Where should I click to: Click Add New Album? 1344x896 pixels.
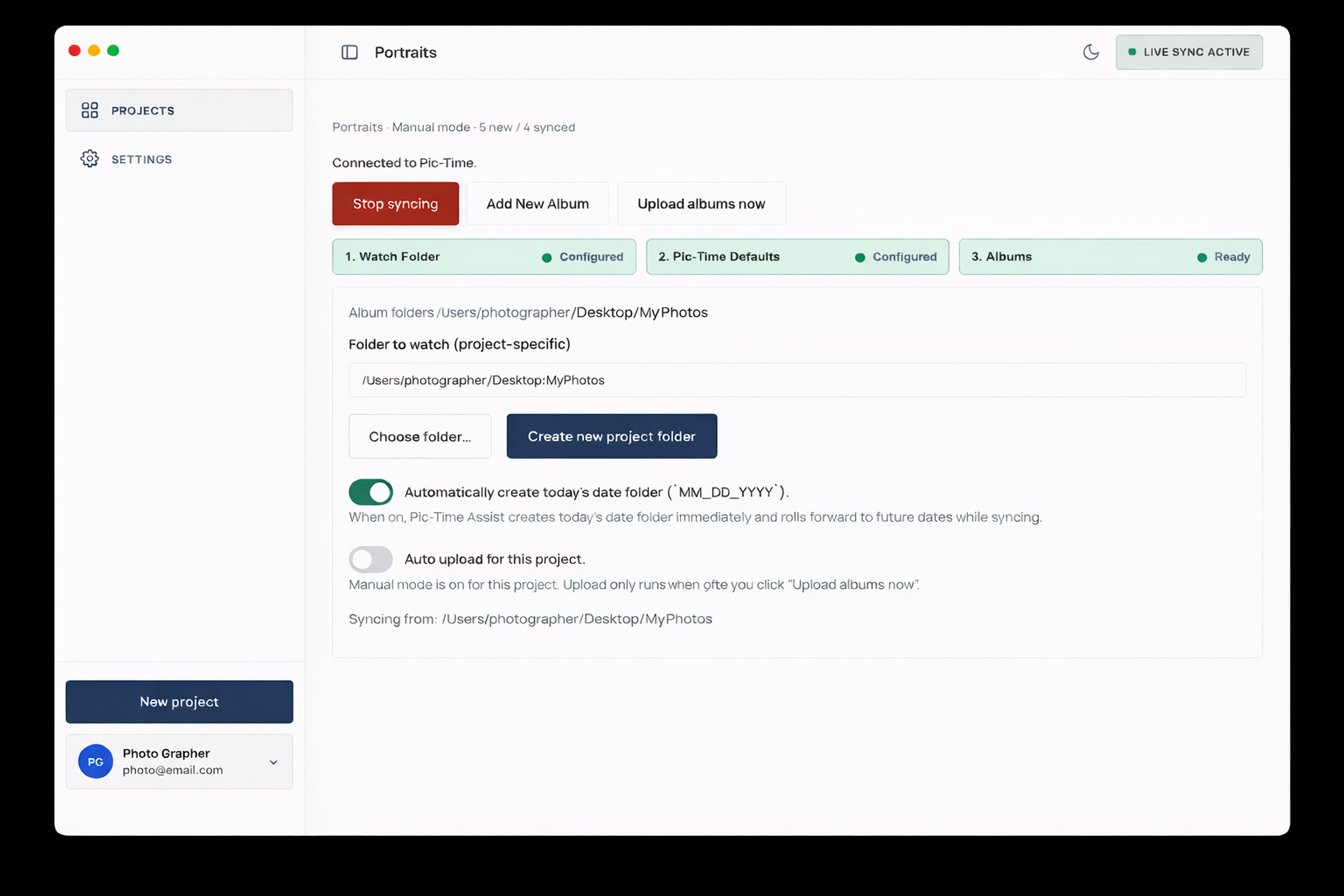[x=538, y=204]
